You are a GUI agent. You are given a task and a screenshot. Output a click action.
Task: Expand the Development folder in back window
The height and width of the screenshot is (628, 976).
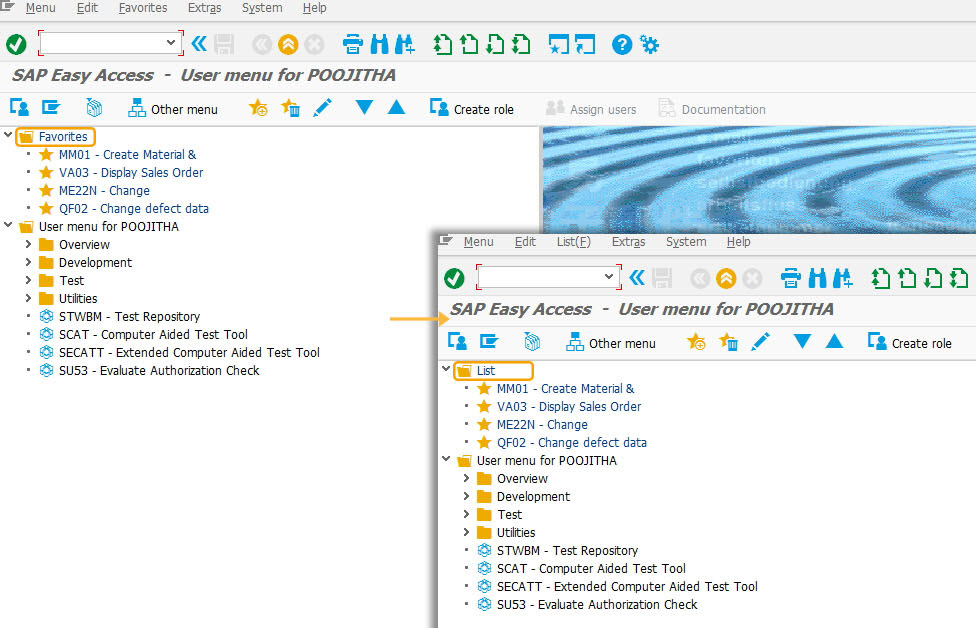coord(28,262)
